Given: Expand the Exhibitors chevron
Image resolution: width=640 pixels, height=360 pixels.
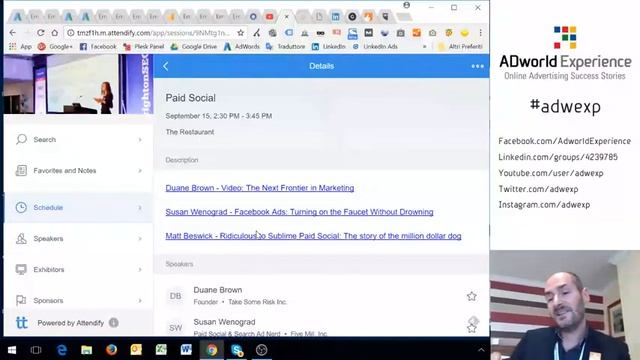Looking at the screenshot, I should point(140,269).
